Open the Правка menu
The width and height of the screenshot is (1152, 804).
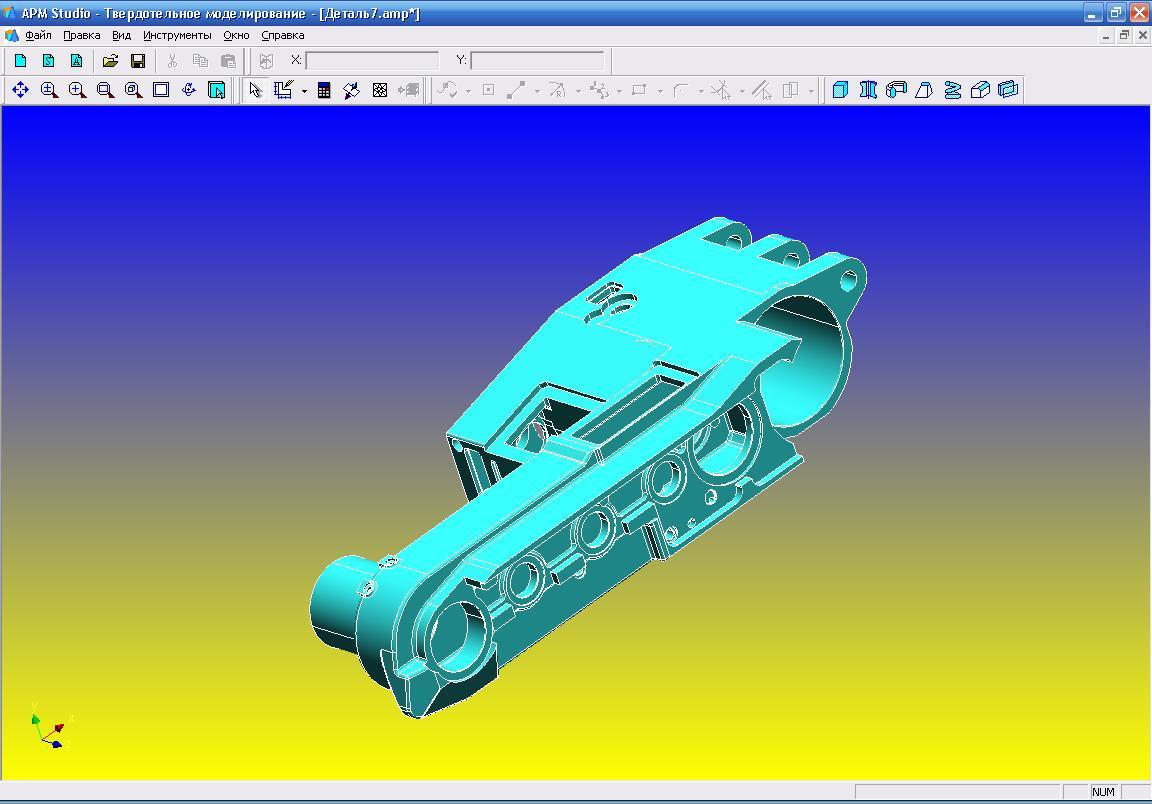(x=82, y=35)
